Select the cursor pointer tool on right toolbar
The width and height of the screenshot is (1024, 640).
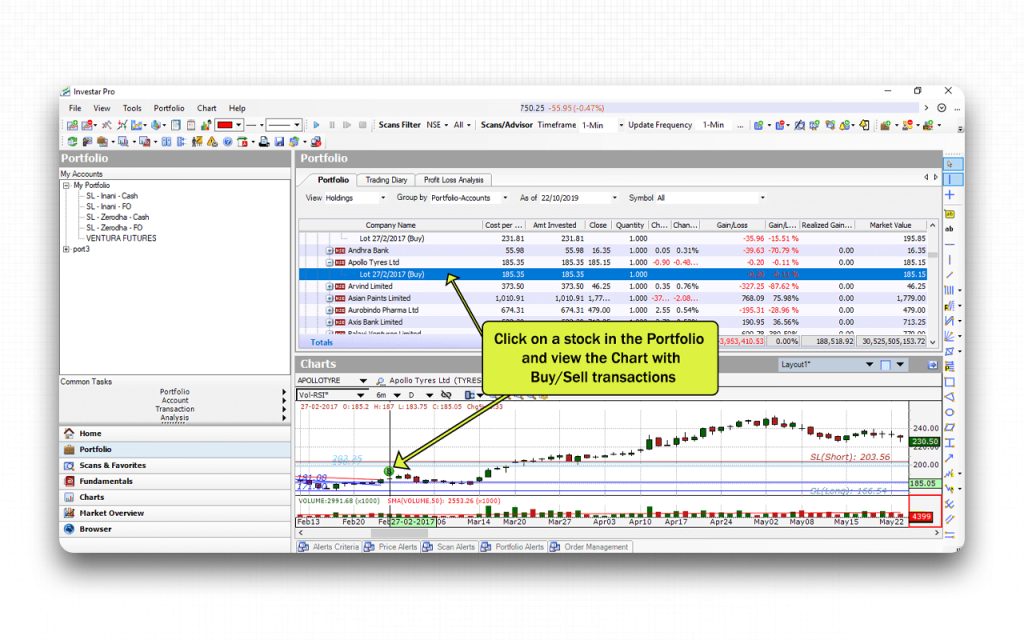(949, 163)
